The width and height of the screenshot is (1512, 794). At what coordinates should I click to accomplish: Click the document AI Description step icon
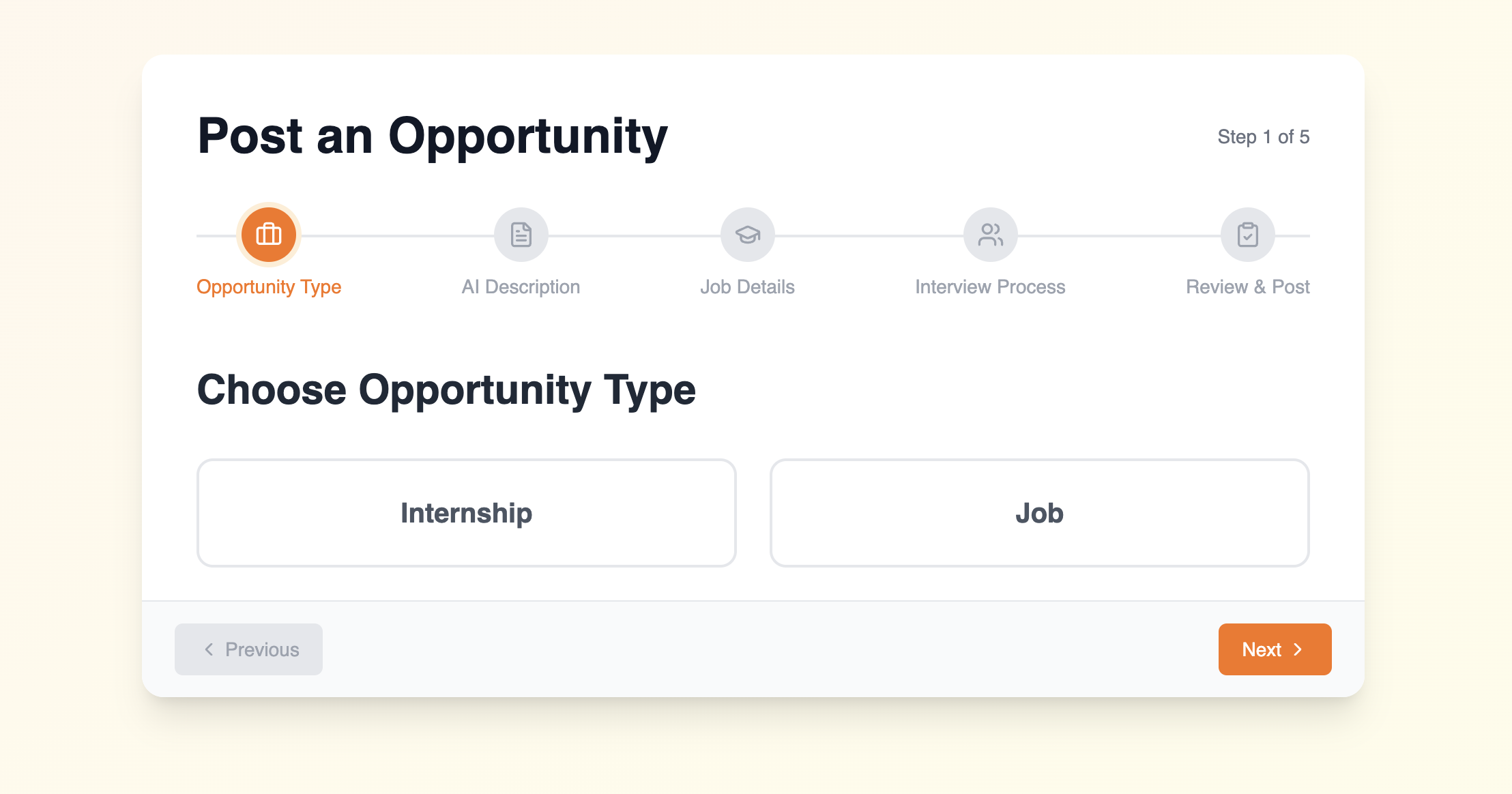pyautogui.click(x=520, y=235)
